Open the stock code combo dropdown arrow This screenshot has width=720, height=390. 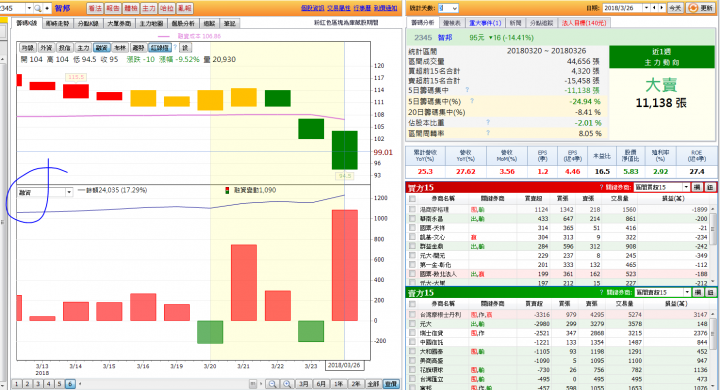(29, 8)
